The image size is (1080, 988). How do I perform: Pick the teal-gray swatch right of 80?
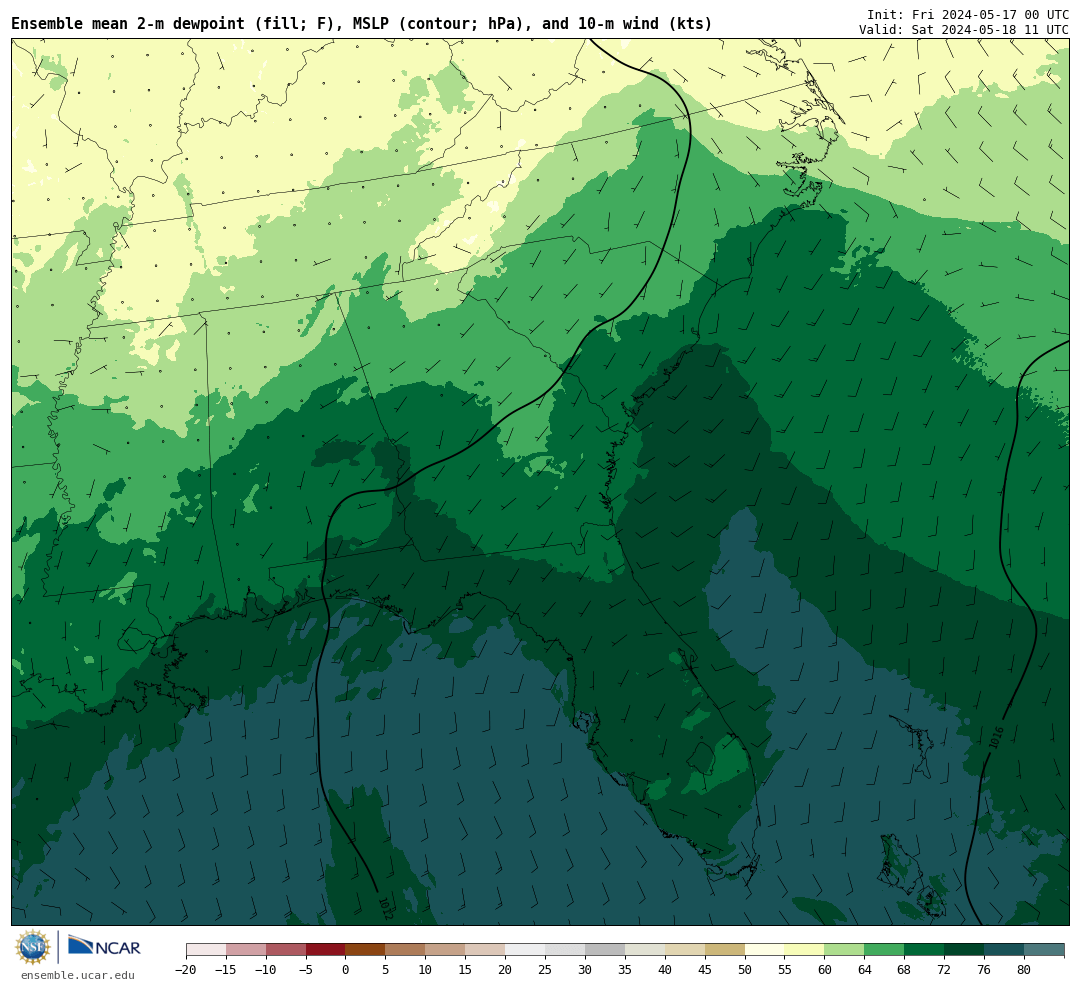[x=1044, y=950]
